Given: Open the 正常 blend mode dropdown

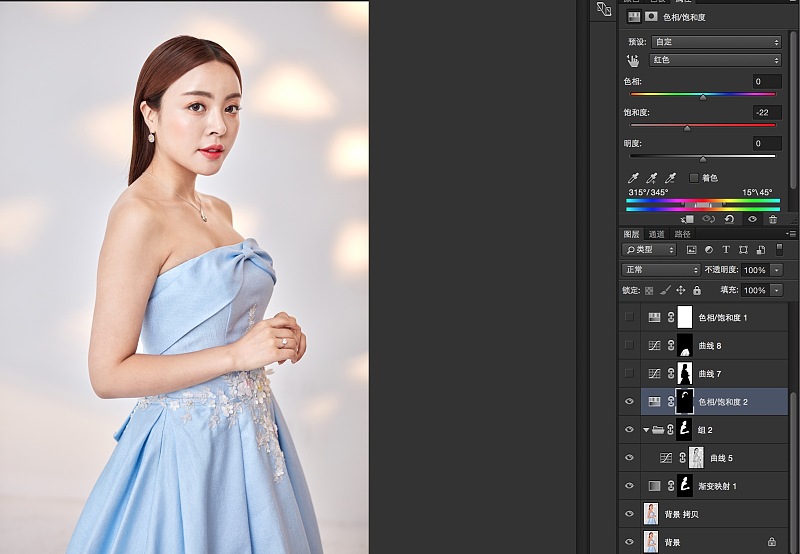Looking at the screenshot, I should (661, 269).
